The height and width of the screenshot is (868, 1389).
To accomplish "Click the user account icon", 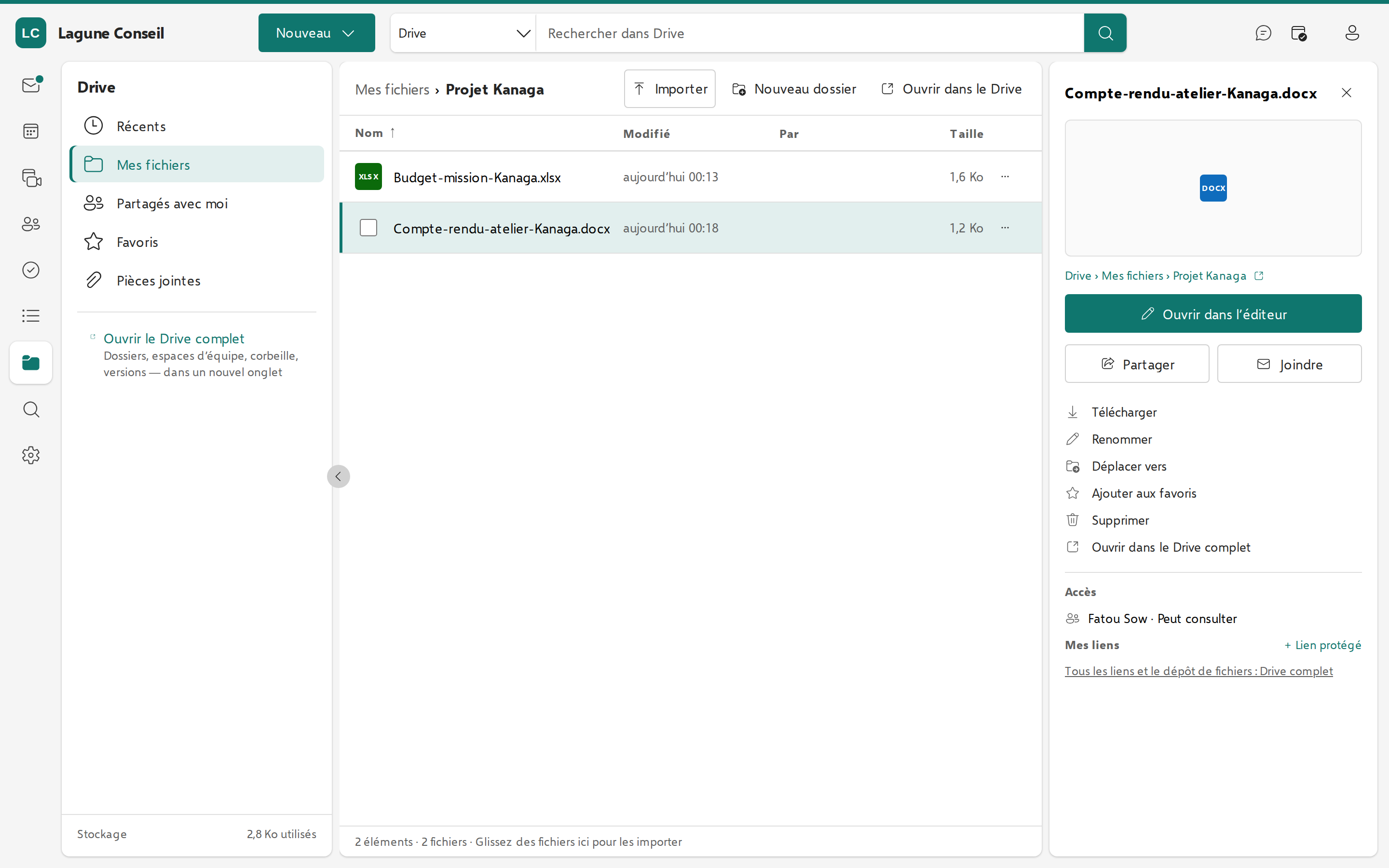I will [1352, 33].
